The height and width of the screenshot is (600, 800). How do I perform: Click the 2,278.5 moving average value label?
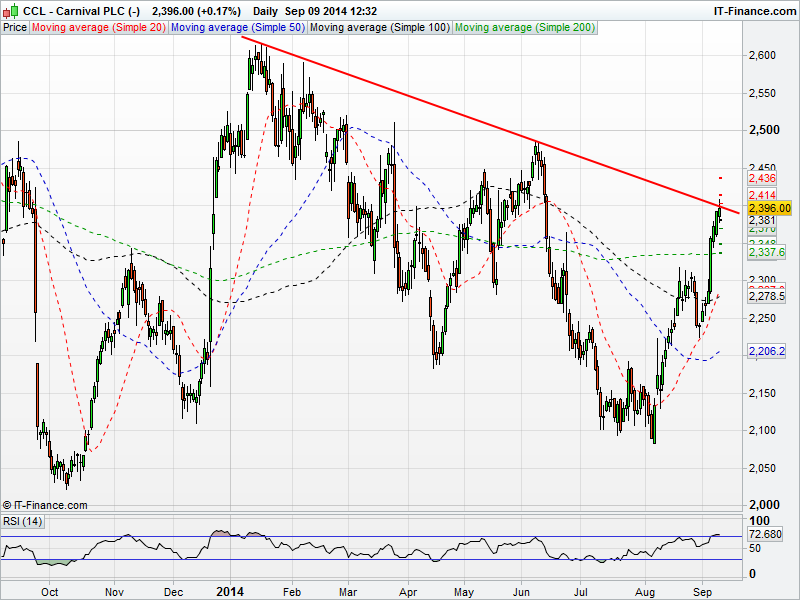pyautogui.click(x=767, y=297)
